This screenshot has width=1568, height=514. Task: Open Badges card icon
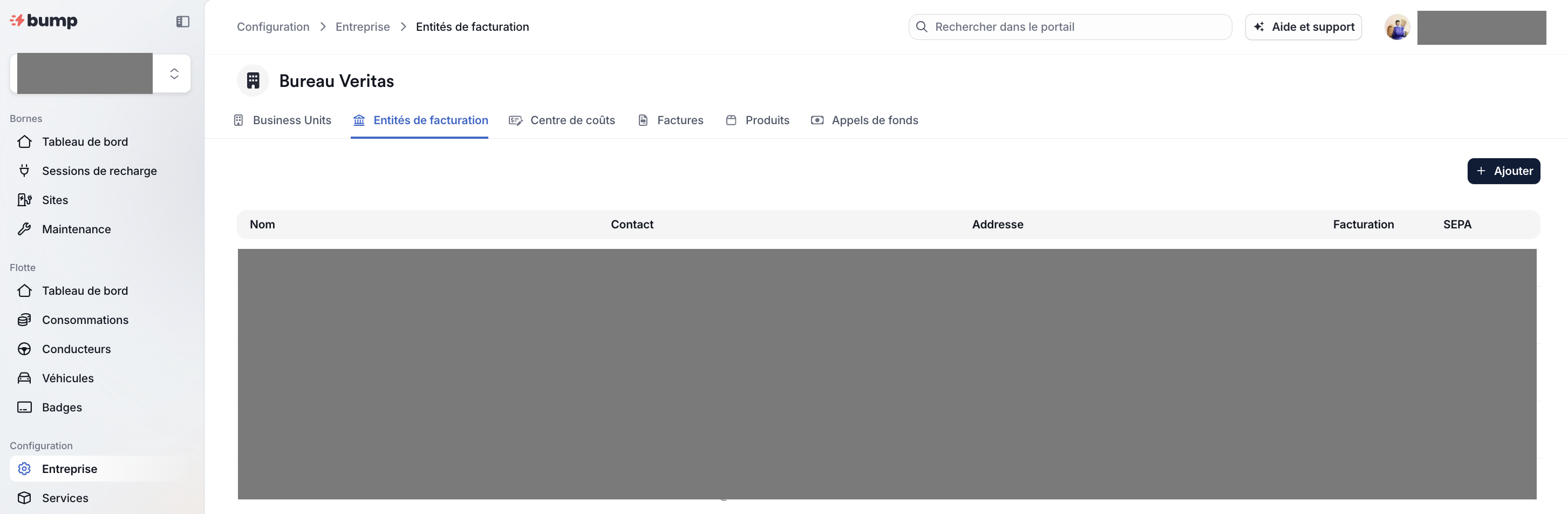[24, 408]
